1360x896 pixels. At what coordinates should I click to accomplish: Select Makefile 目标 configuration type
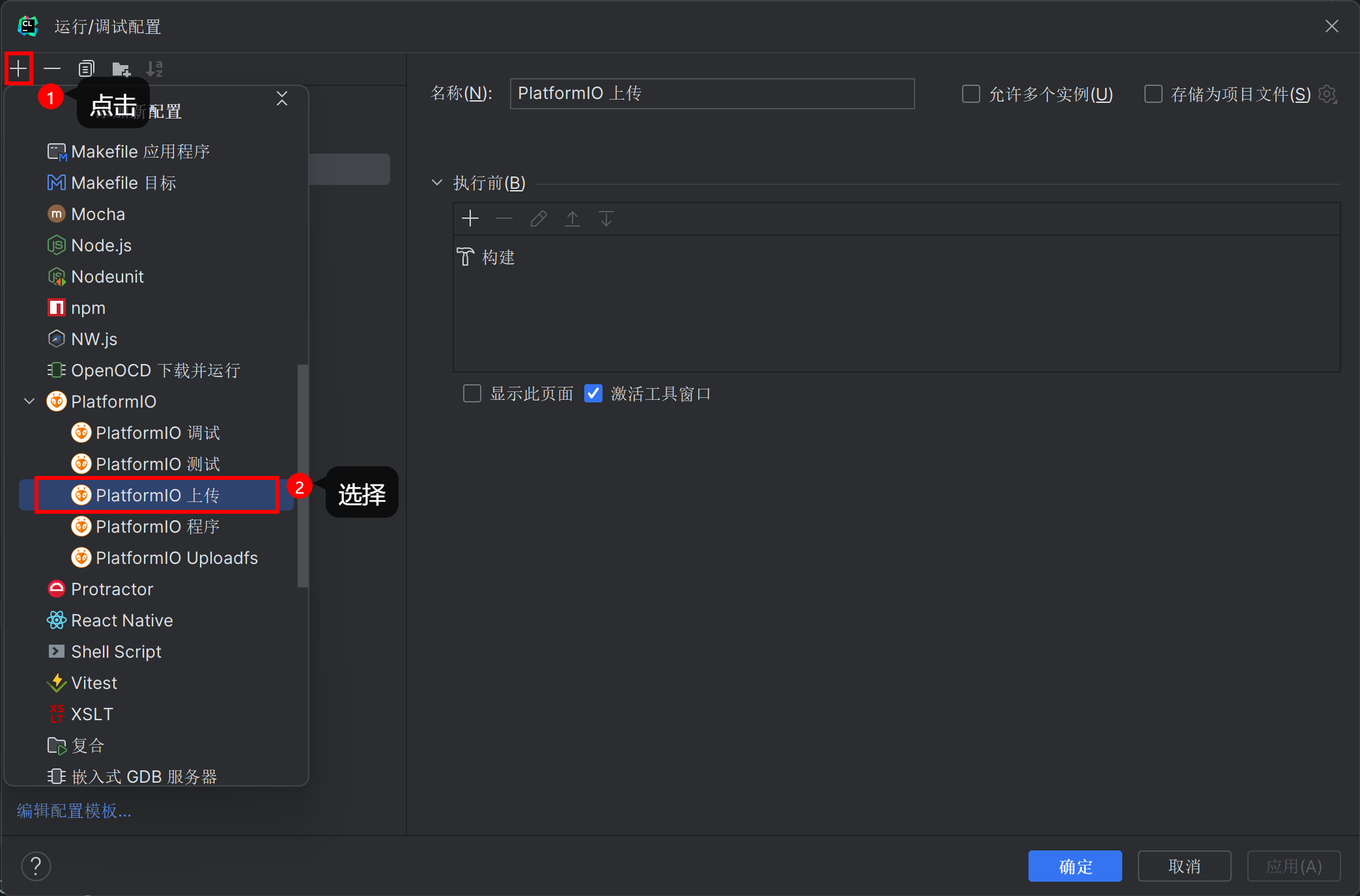[156, 183]
